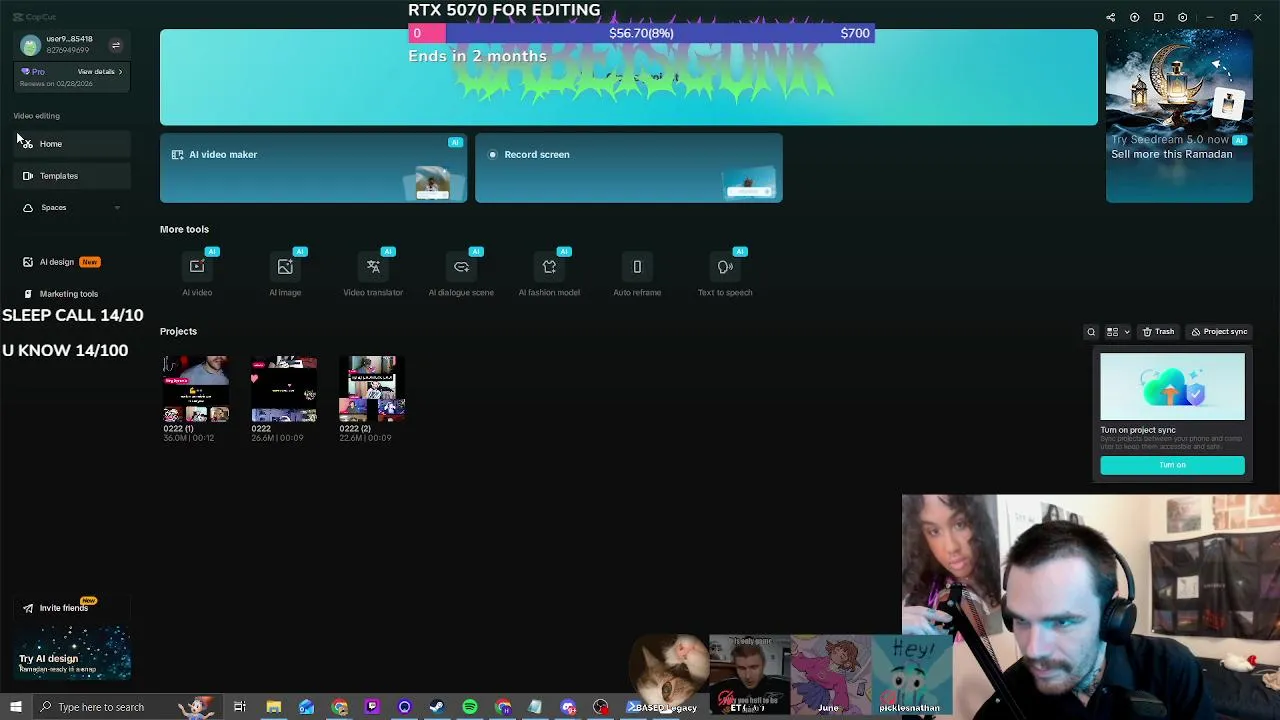Click the Try AI design promo banner

coord(73,653)
